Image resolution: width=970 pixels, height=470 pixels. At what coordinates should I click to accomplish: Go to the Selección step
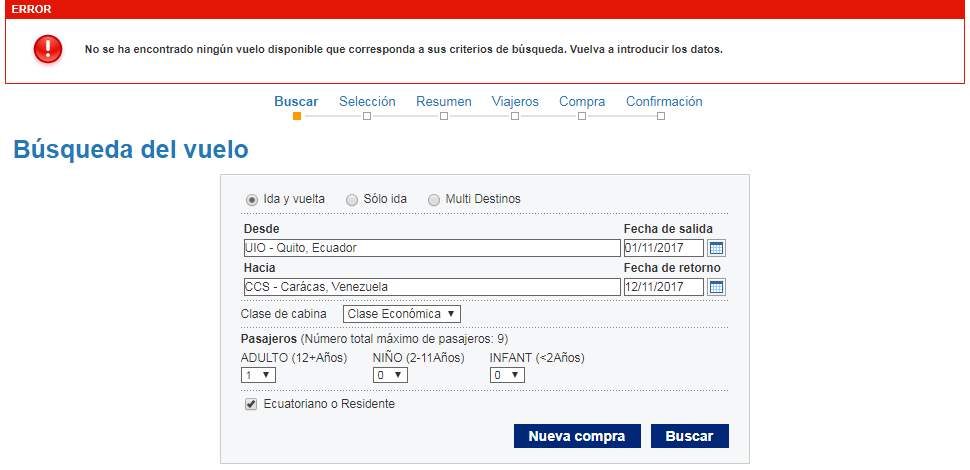(x=367, y=101)
